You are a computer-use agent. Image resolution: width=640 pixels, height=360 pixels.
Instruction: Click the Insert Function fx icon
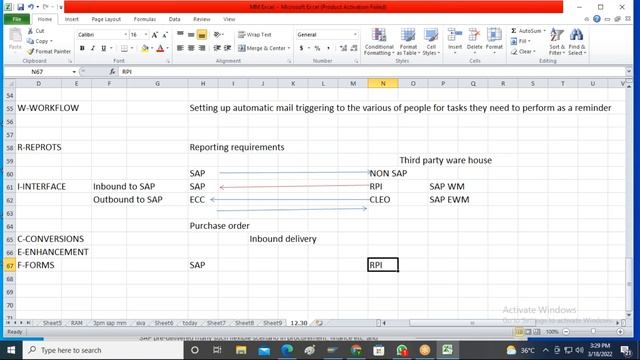tap(112, 72)
